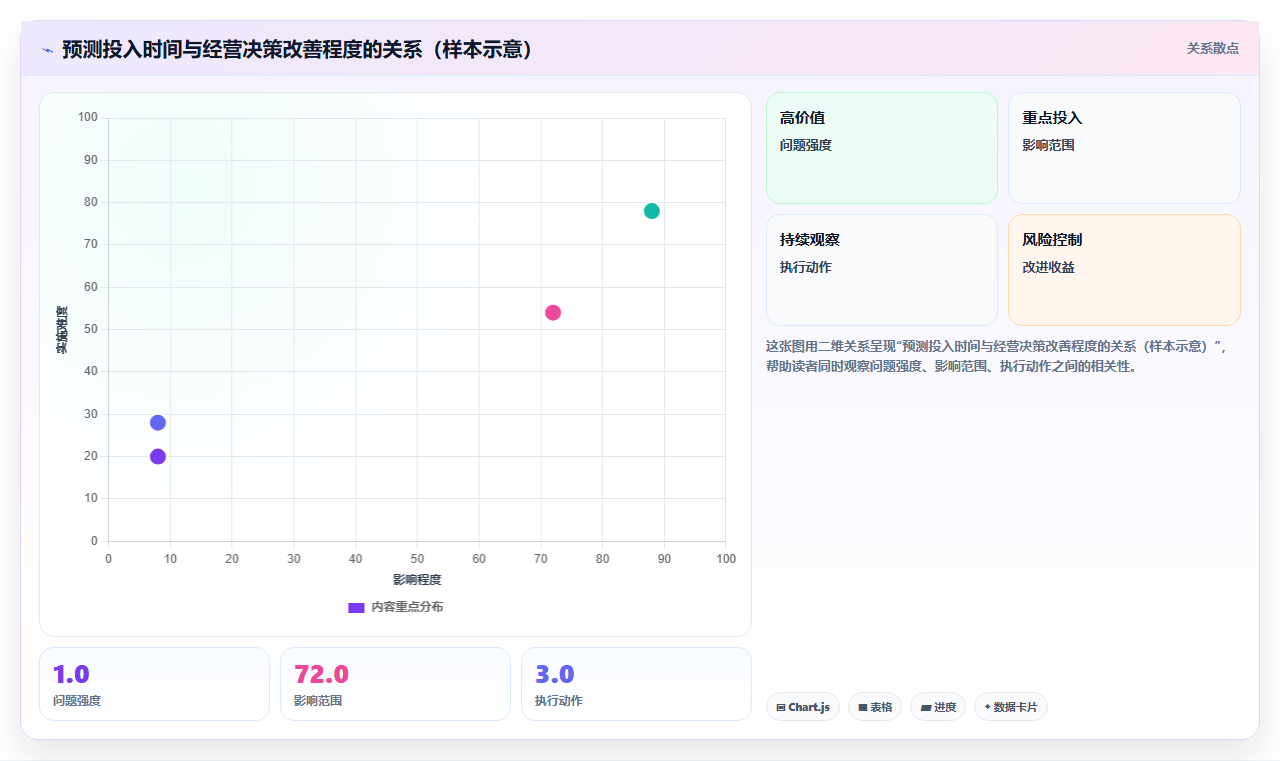1280x761 pixels.
Task: Click the 进度 tag
Action: click(x=938, y=707)
